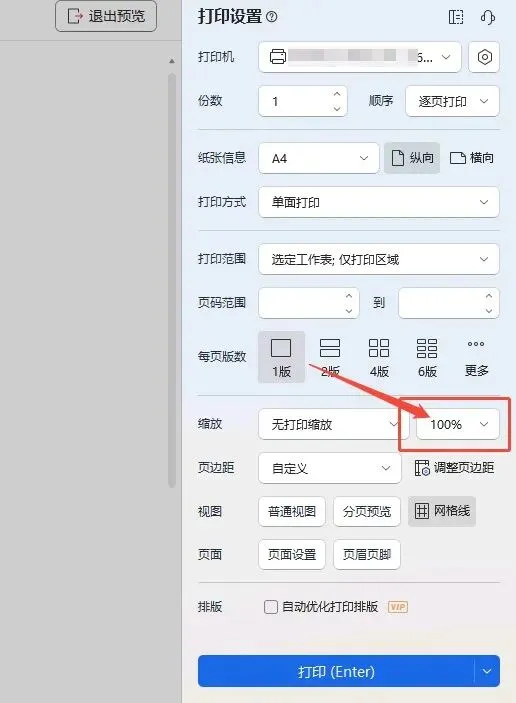Click the preview vertical scrollbar track
The image size is (516, 703).
pyautogui.click(x=172, y=281)
